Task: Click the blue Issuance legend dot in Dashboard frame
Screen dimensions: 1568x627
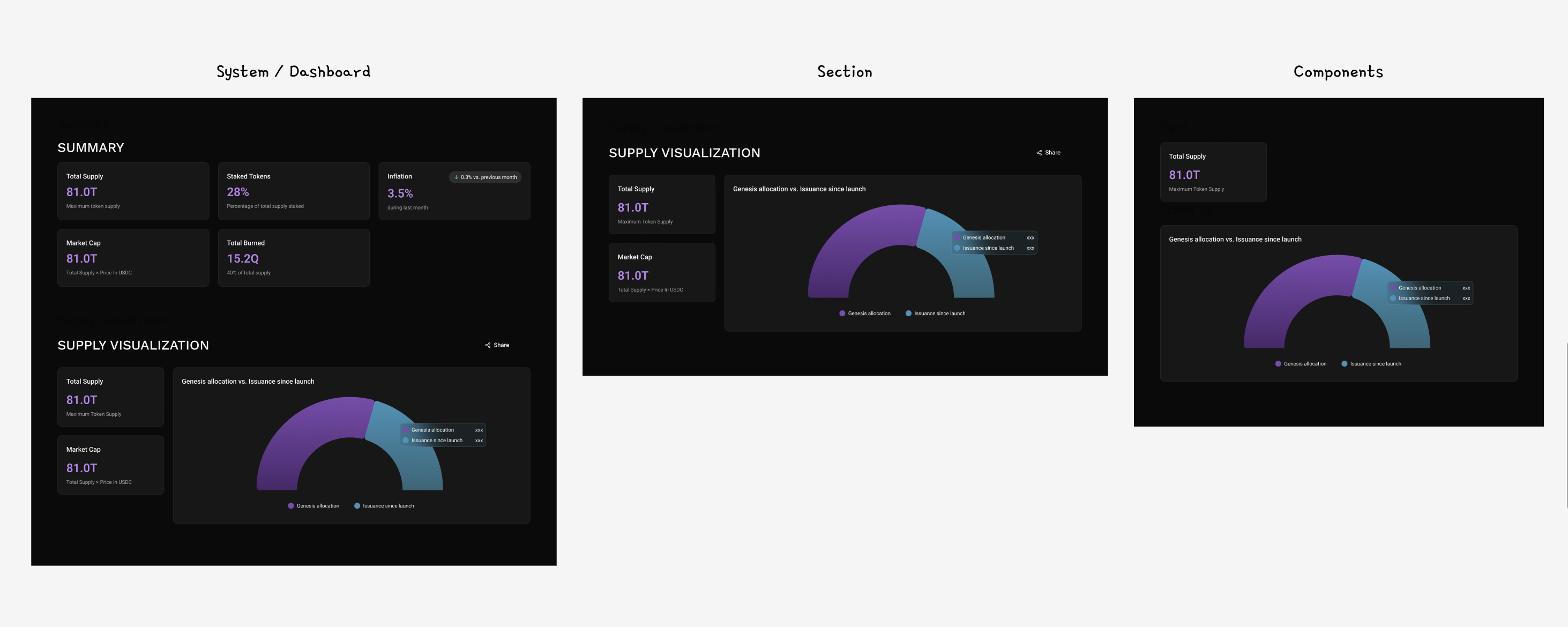Action: tap(357, 506)
